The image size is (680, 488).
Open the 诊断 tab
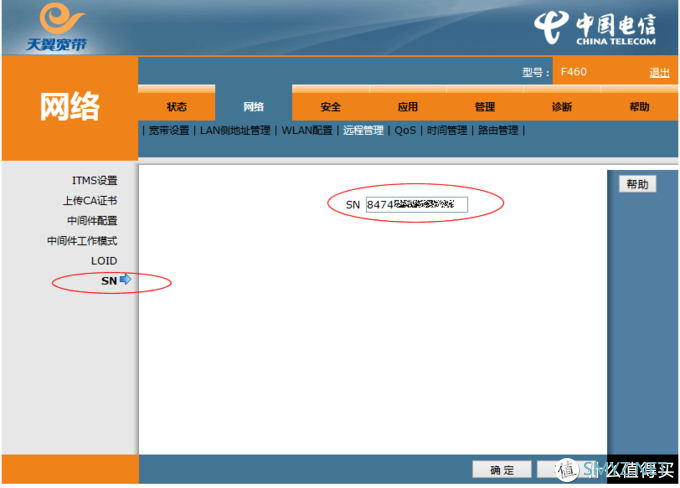pos(562,107)
